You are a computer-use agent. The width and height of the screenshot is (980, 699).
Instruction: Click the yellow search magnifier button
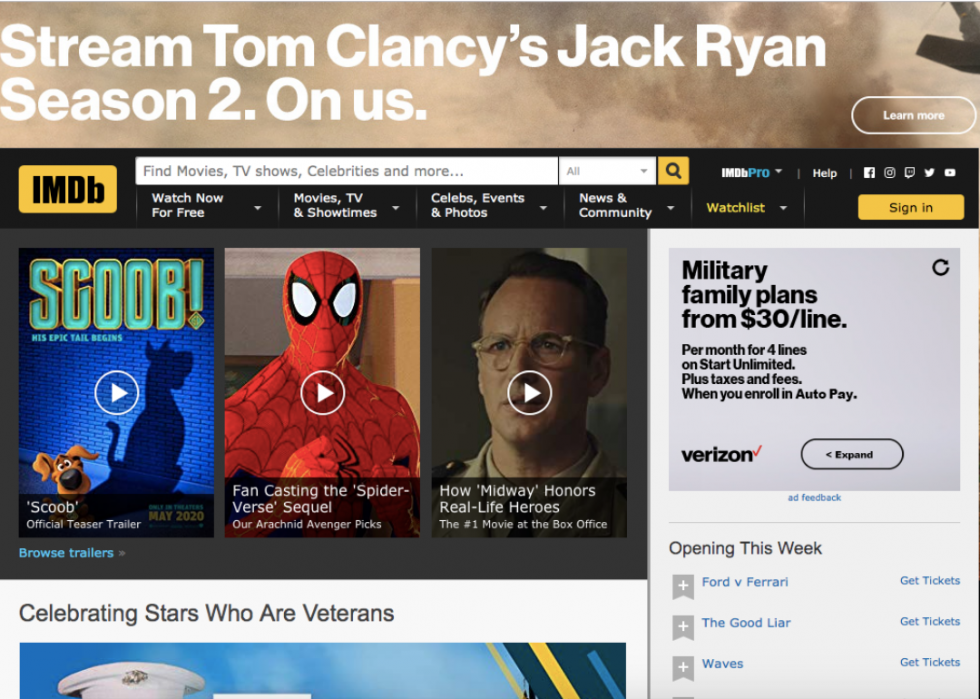coord(673,171)
